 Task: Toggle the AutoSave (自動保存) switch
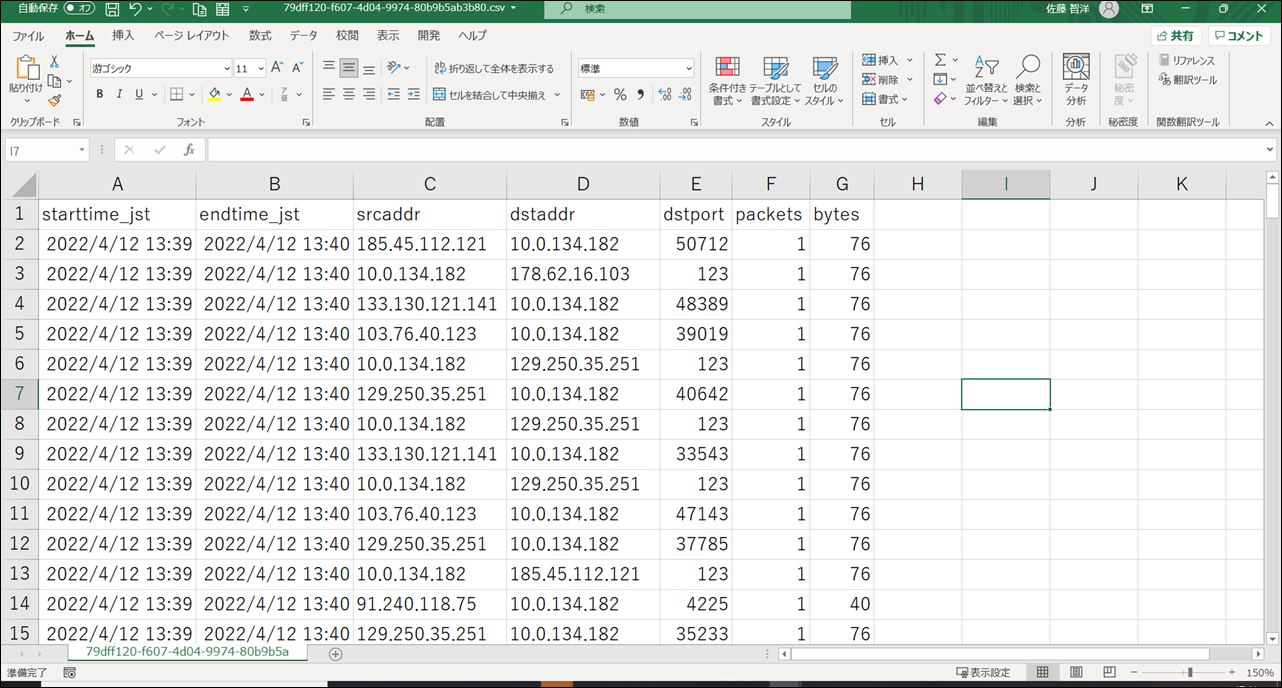pos(79,9)
